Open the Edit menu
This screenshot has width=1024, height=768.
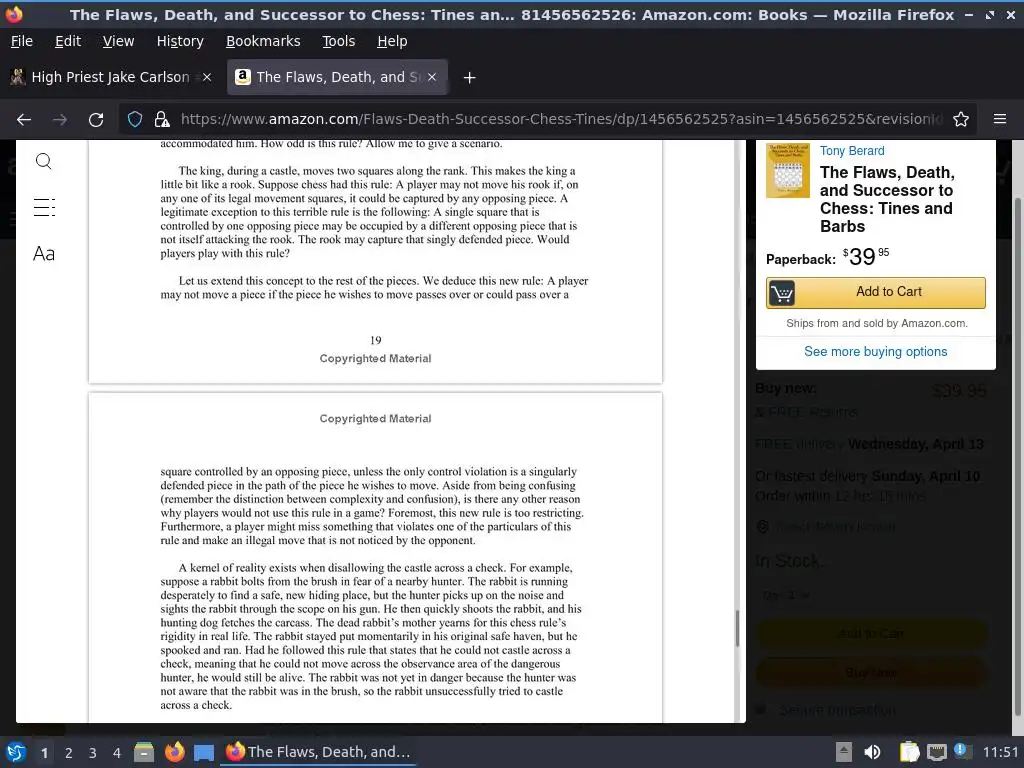click(x=68, y=41)
